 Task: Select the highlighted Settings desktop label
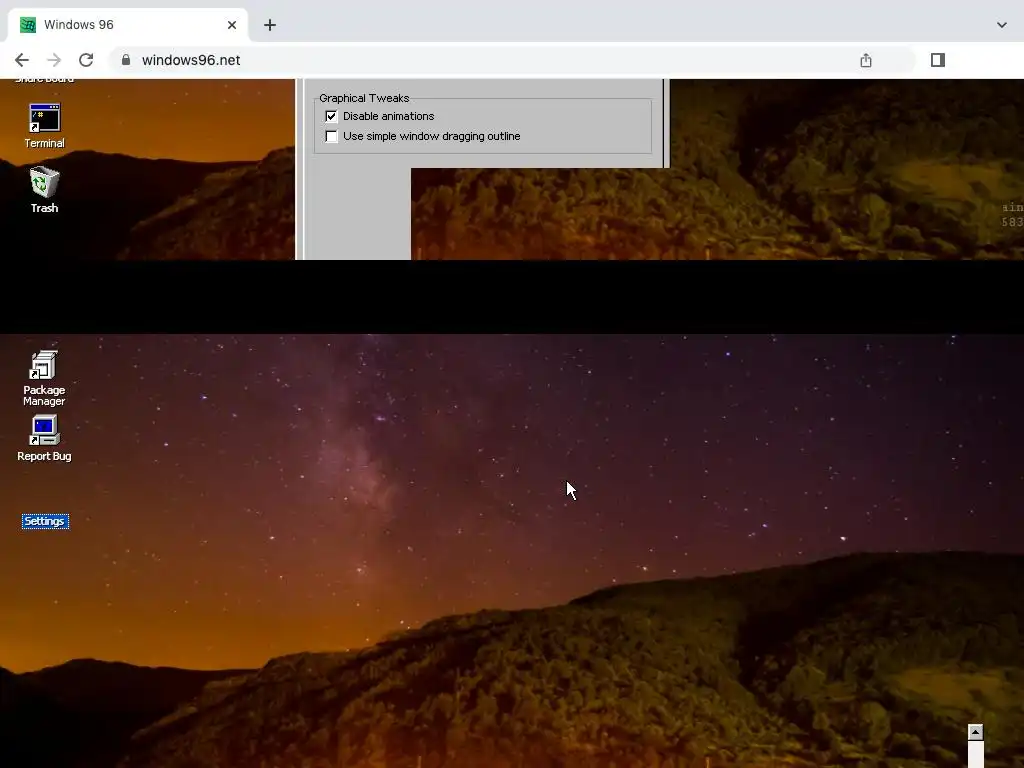click(x=45, y=521)
